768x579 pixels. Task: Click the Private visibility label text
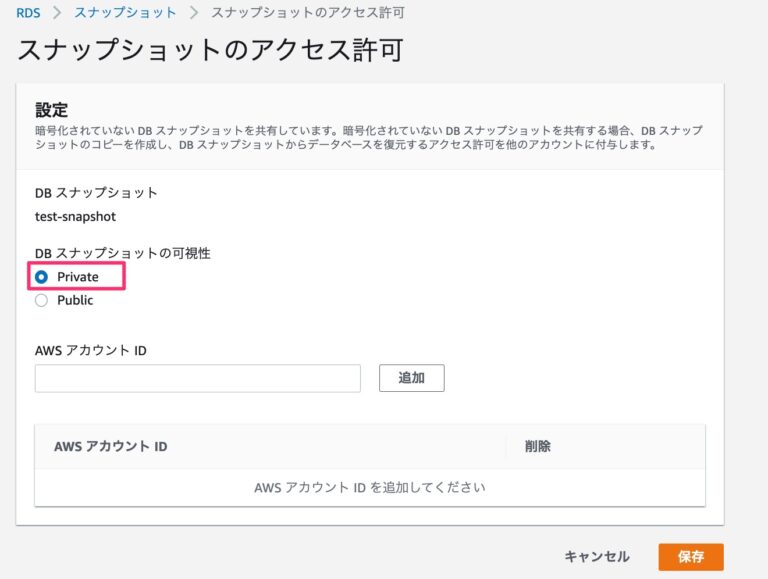78,277
